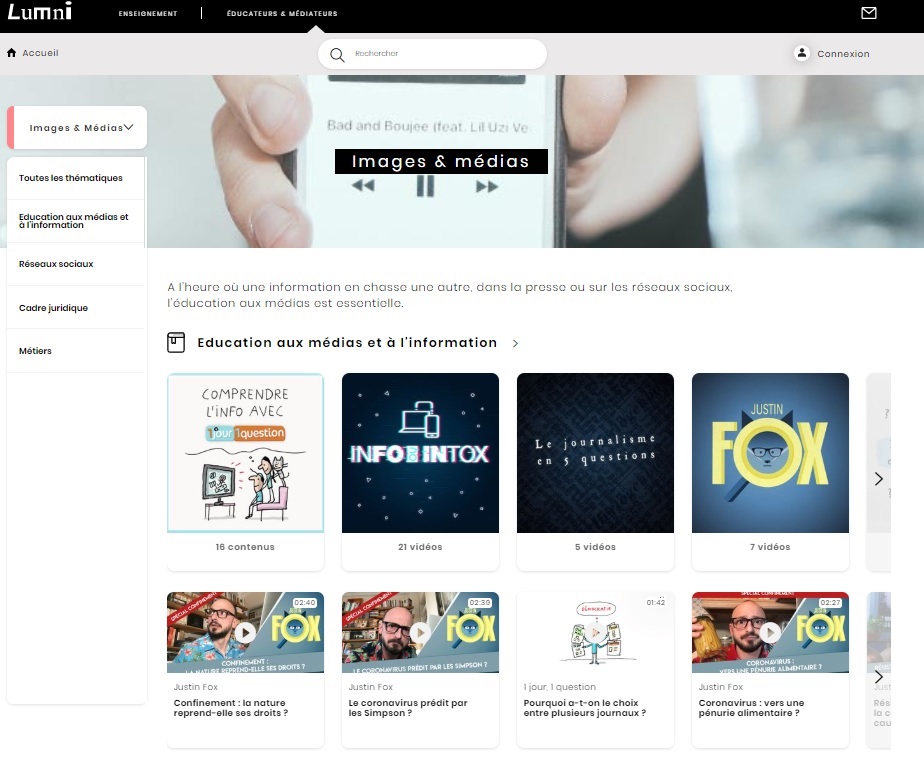The width and height of the screenshot is (924, 765).
Task: Open the Justin Fox collection thumbnail
Action: click(770, 453)
